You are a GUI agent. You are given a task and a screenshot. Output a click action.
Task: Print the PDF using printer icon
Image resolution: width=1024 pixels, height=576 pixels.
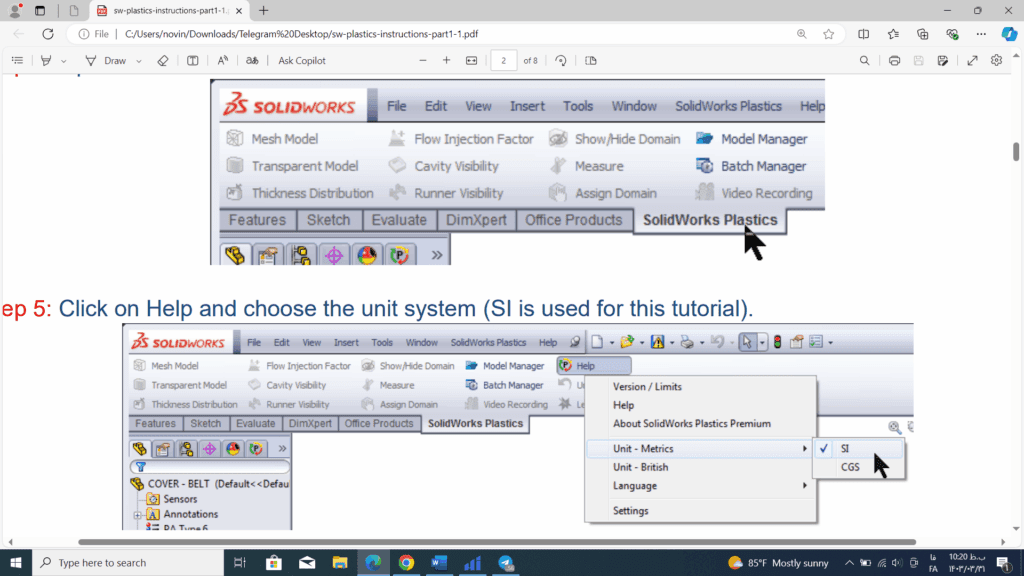[x=894, y=61]
